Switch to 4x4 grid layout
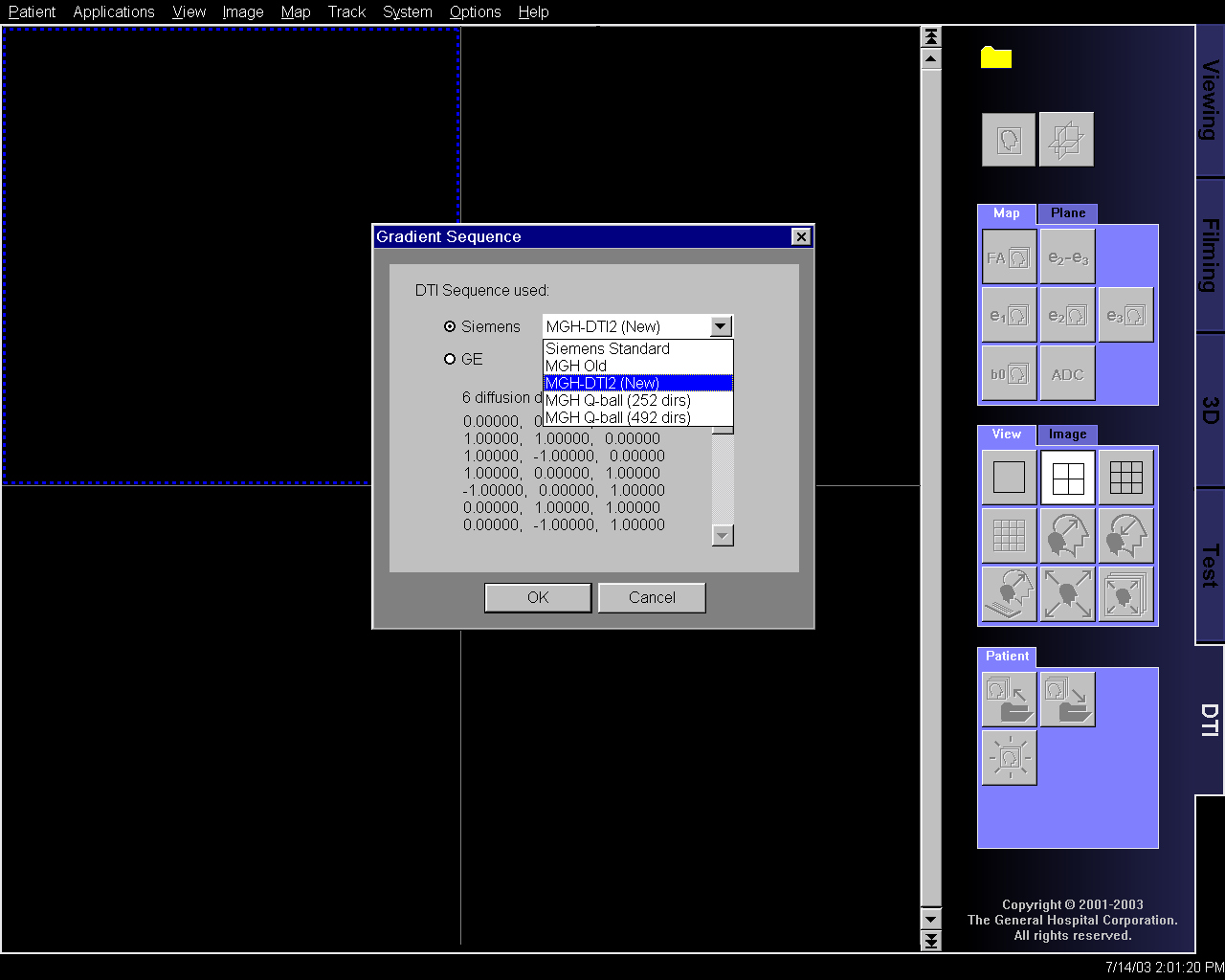 click(x=1009, y=536)
